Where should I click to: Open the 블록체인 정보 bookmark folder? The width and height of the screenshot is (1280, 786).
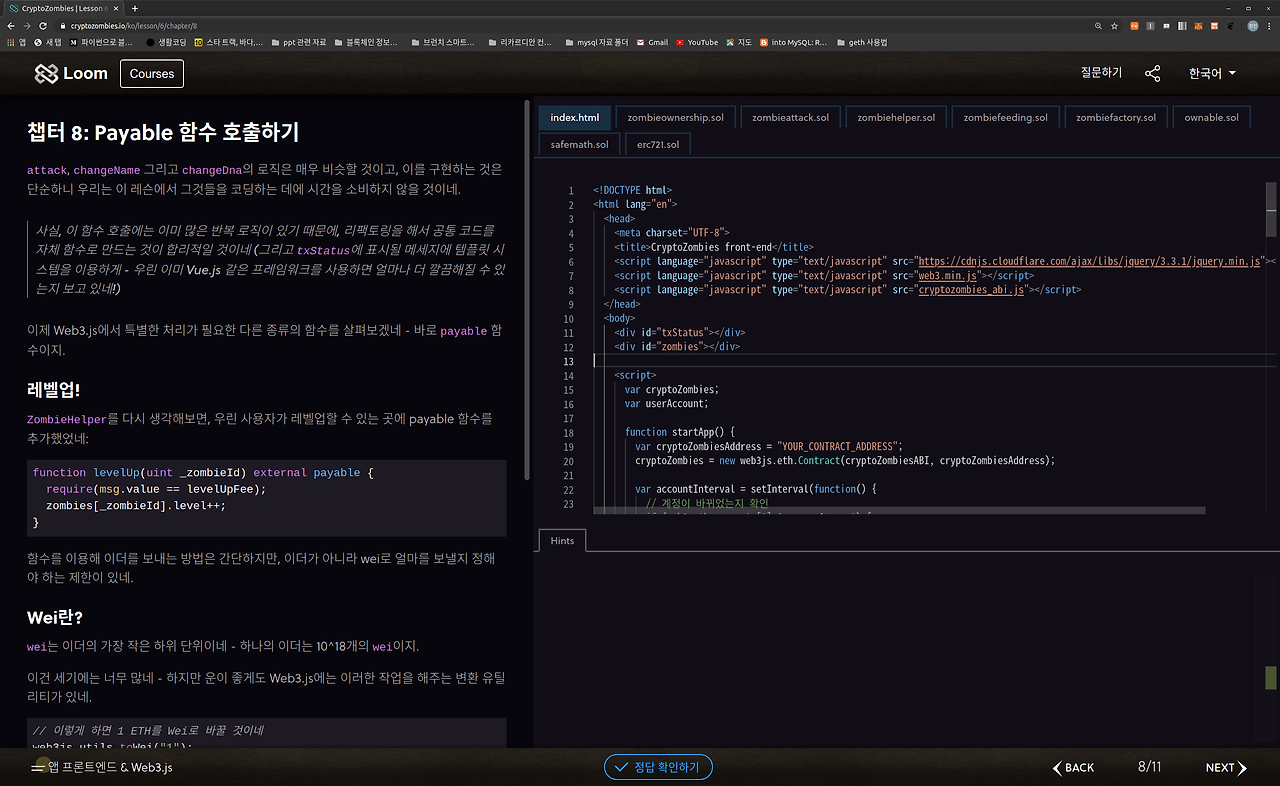pos(365,42)
